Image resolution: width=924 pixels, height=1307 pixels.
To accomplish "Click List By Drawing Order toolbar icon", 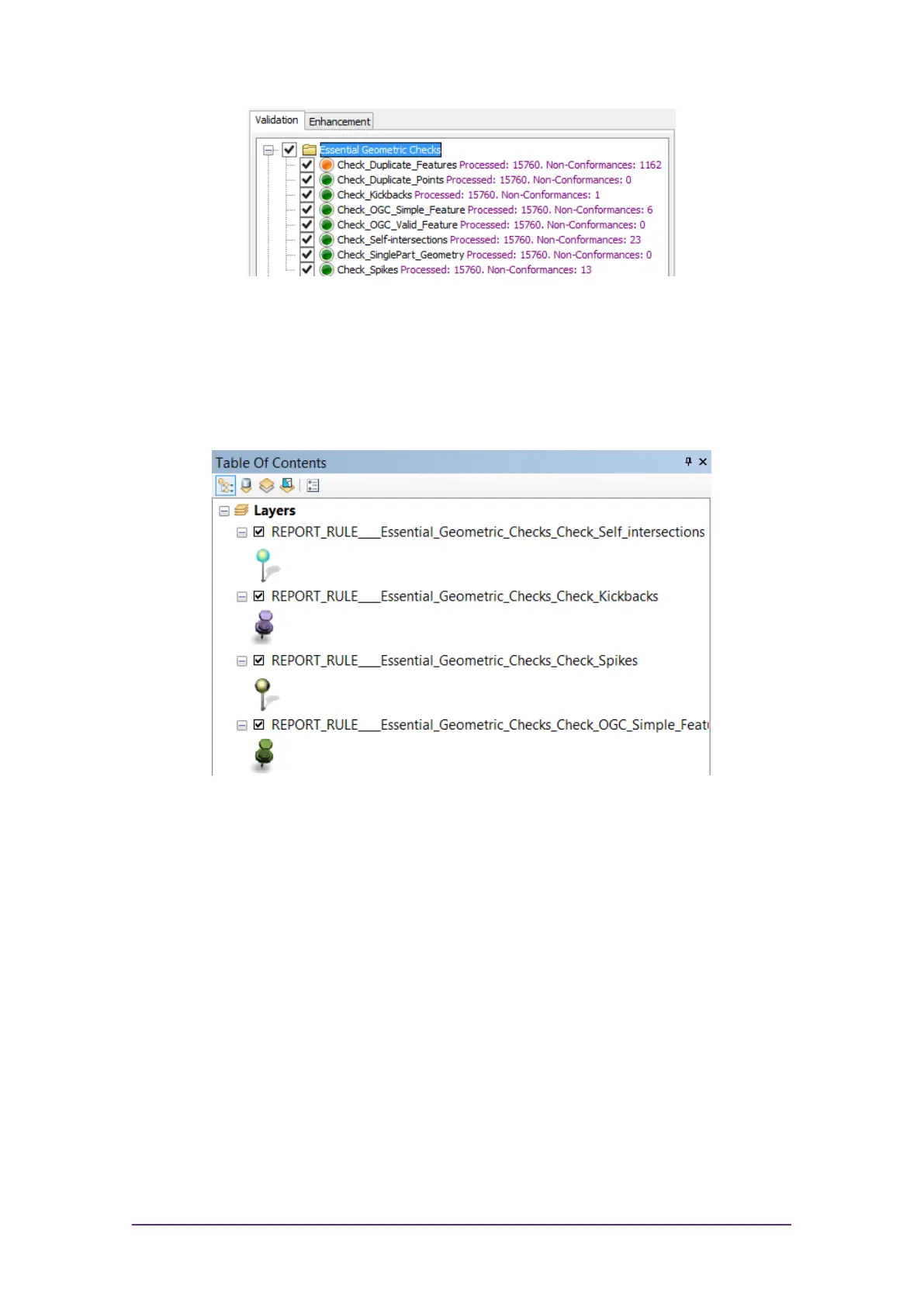I will coord(226,485).
